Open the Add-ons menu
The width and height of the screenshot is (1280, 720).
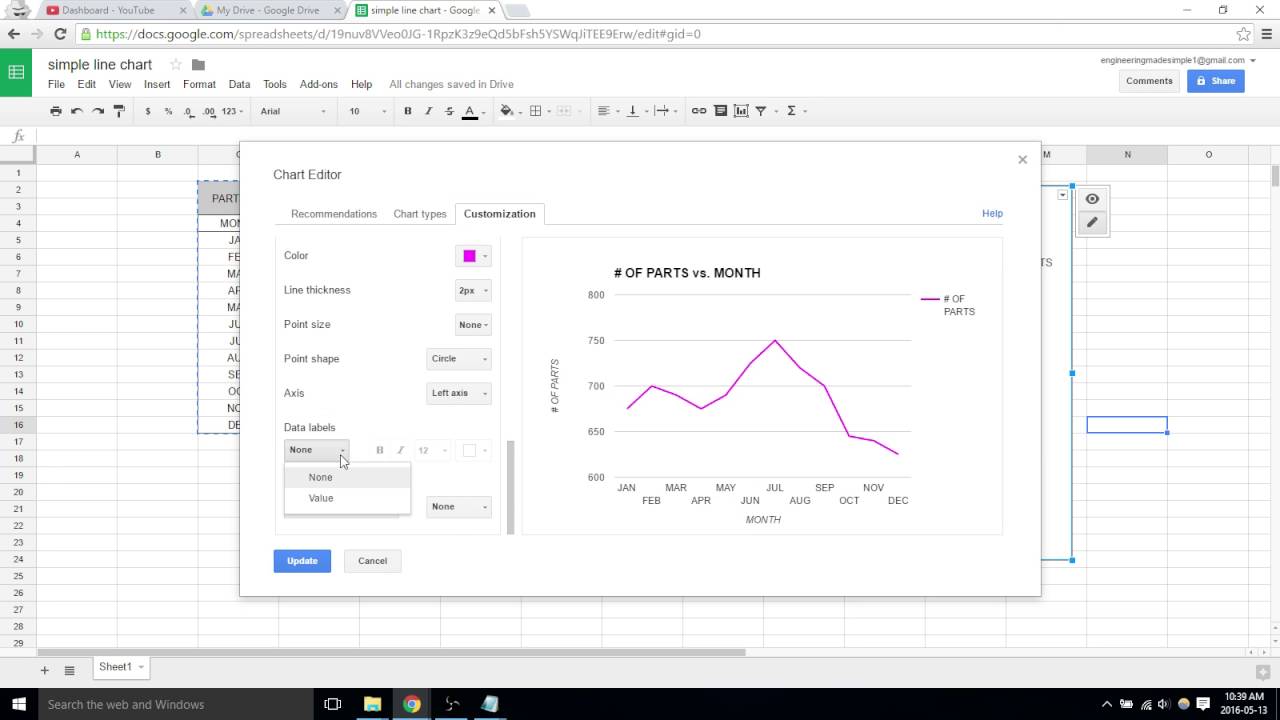pyautogui.click(x=319, y=84)
